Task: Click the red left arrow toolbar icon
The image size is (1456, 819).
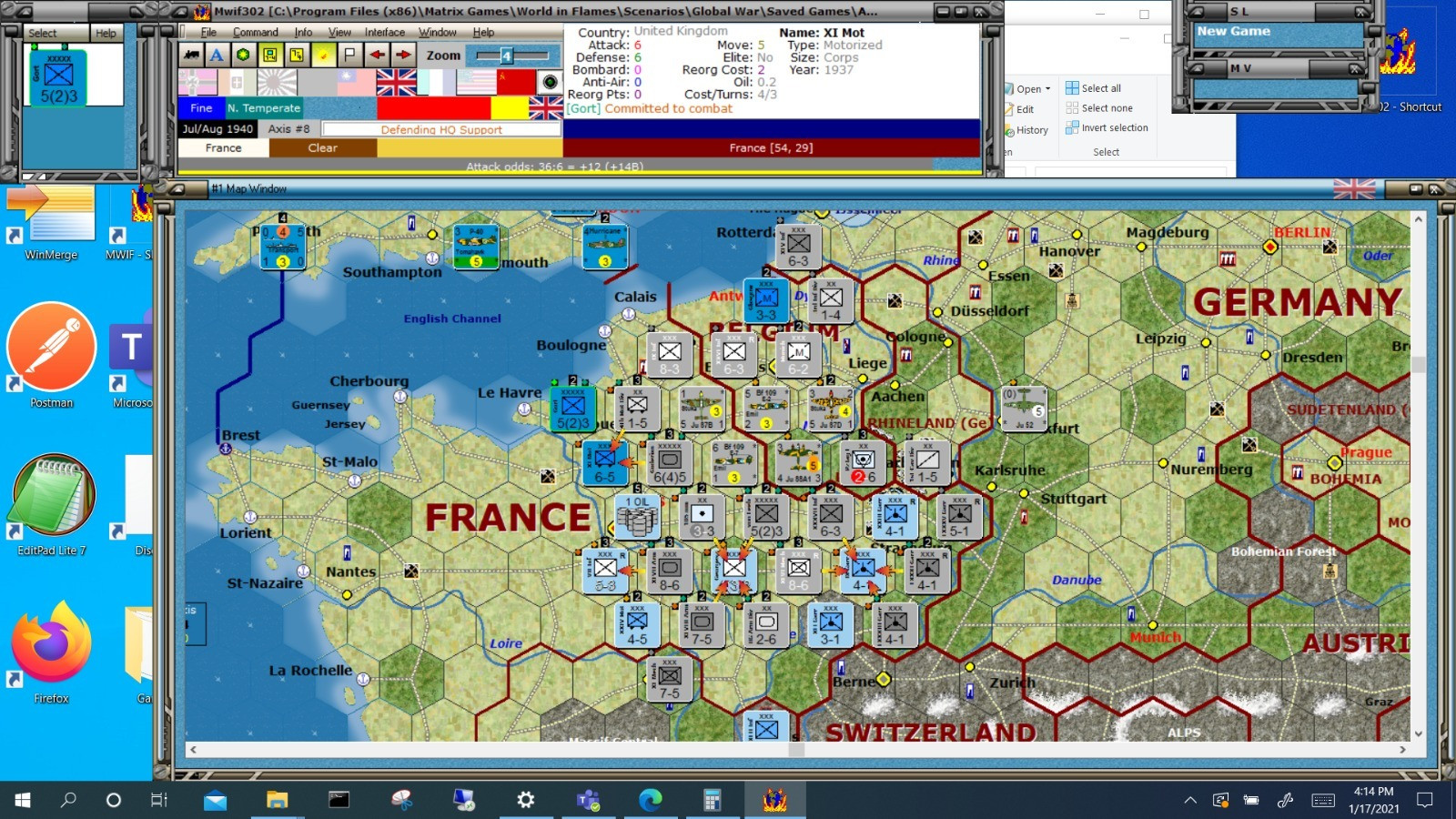Action: pyautogui.click(x=377, y=55)
